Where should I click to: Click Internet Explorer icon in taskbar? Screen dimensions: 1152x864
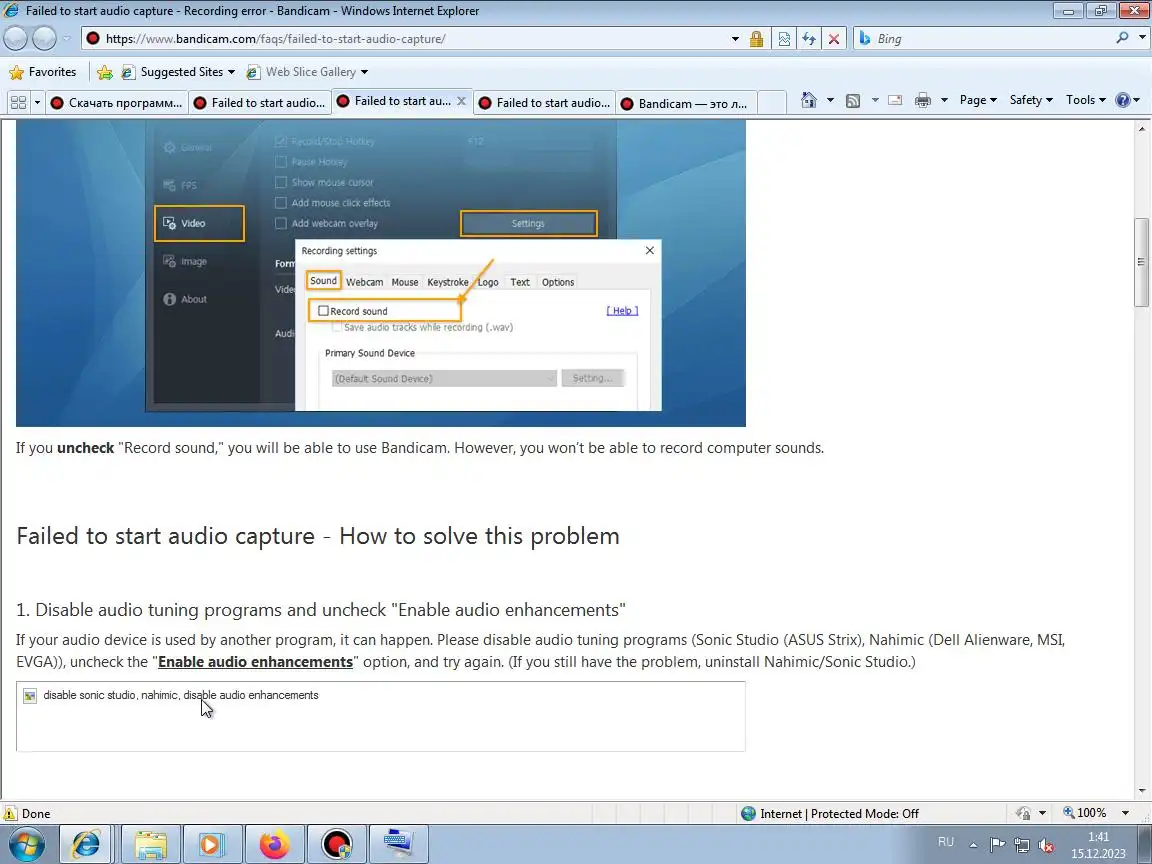(86, 844)
